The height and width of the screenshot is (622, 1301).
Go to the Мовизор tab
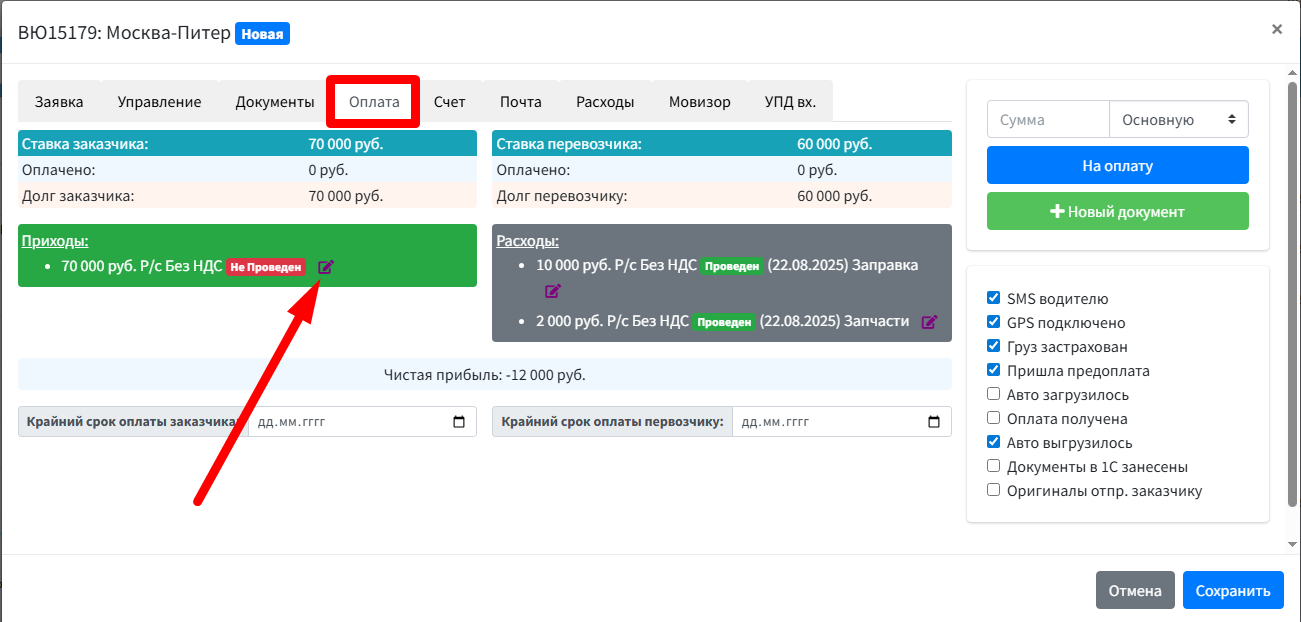pyautogui.click(x=700, y=102)
